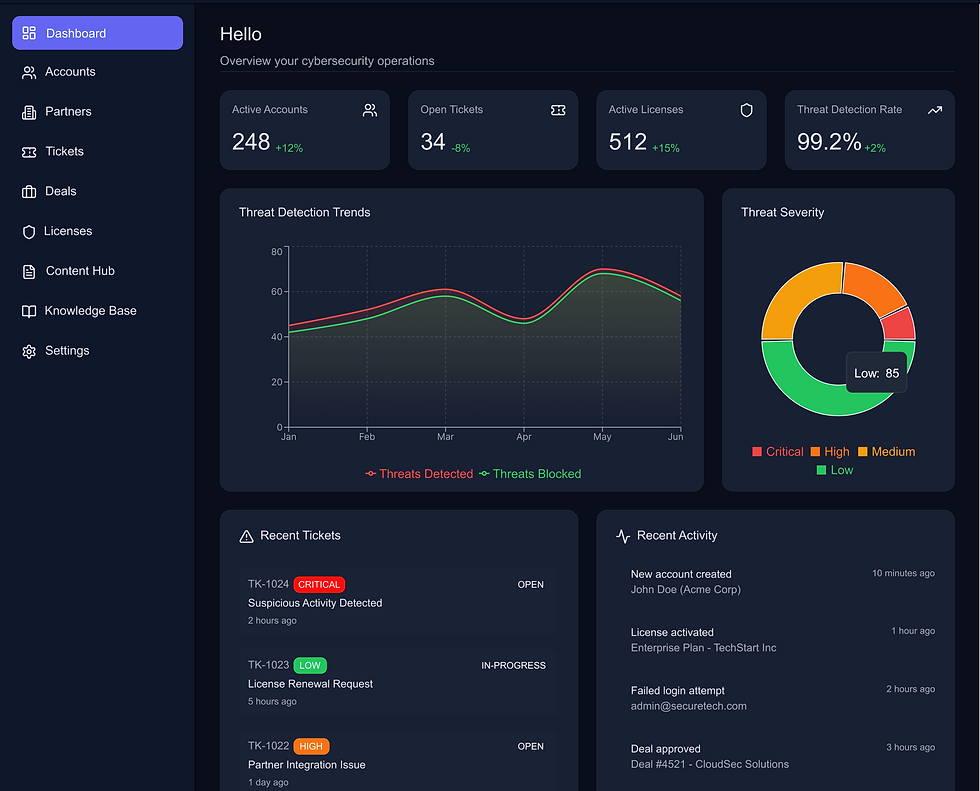Image resolution: width=980 pixels, height=791 pixels.
Task: Click the Tickets icon in sidebar
Action: click(29, 152)
